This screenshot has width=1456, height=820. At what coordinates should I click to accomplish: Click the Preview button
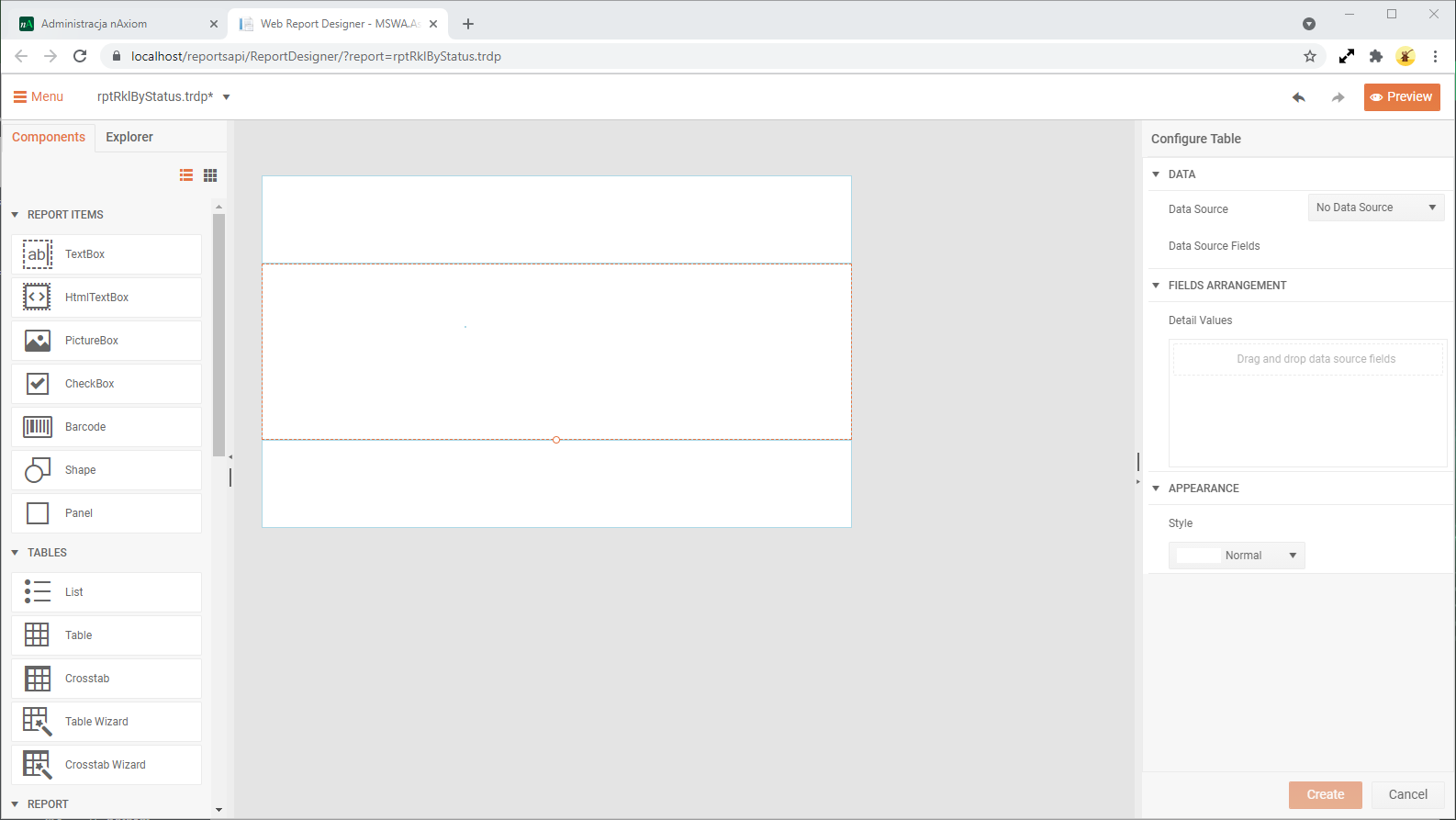[1401, 97]
